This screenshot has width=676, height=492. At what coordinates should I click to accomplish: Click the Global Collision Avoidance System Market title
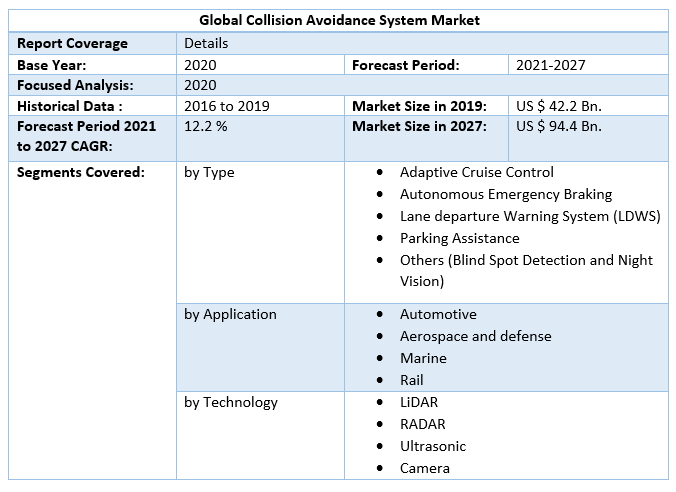(x=338, y=20)
